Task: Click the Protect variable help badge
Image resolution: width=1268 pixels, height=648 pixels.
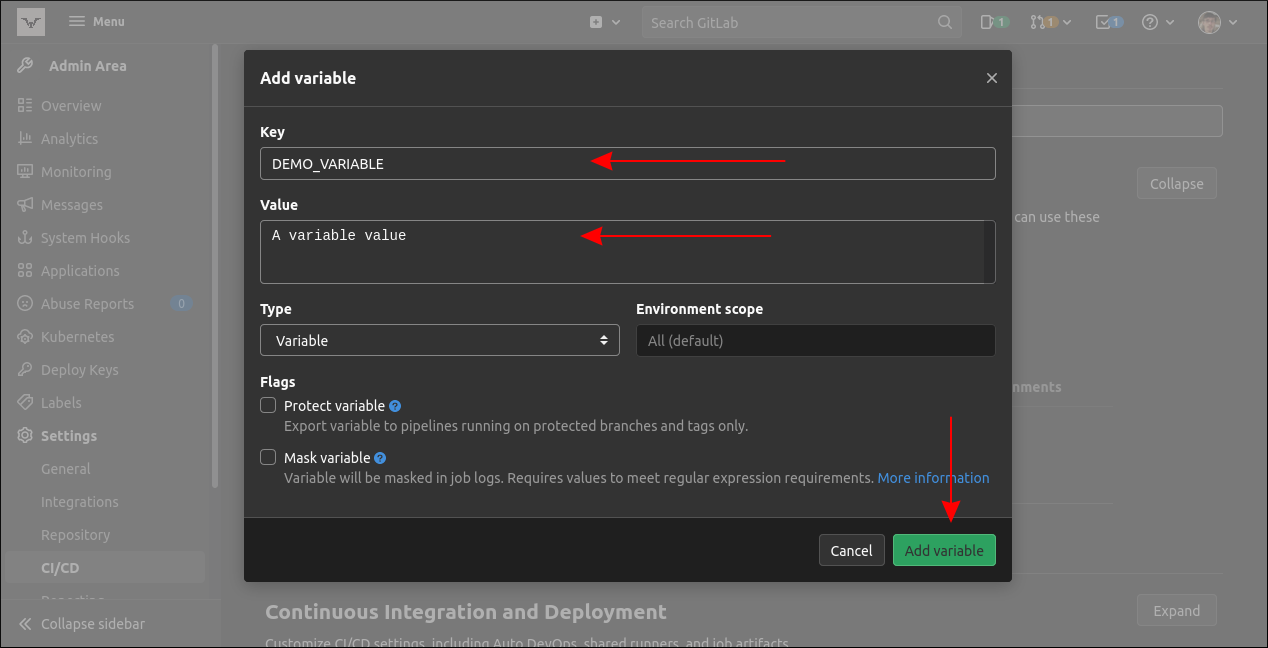Action: pos(395,404)
